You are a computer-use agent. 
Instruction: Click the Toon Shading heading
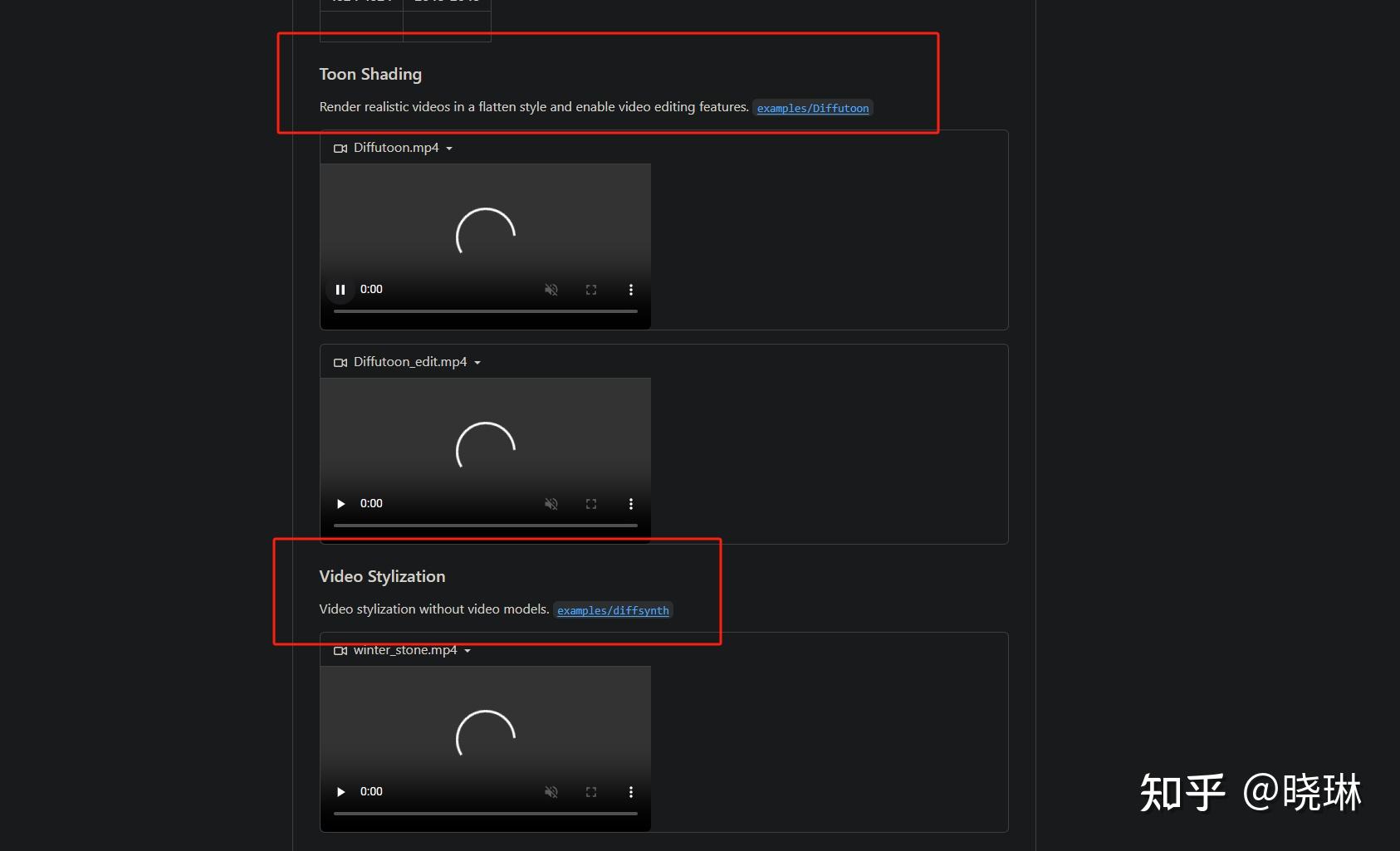point(370,75)
